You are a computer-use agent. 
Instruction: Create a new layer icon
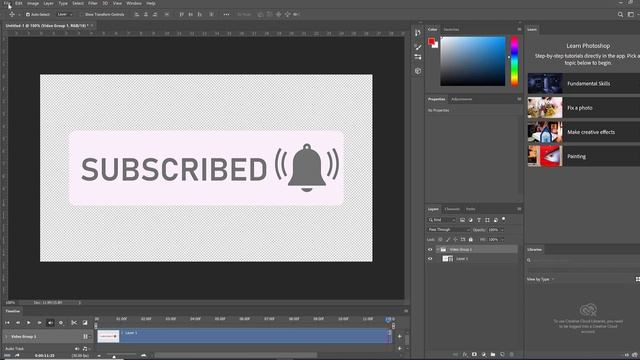point(502,355)
